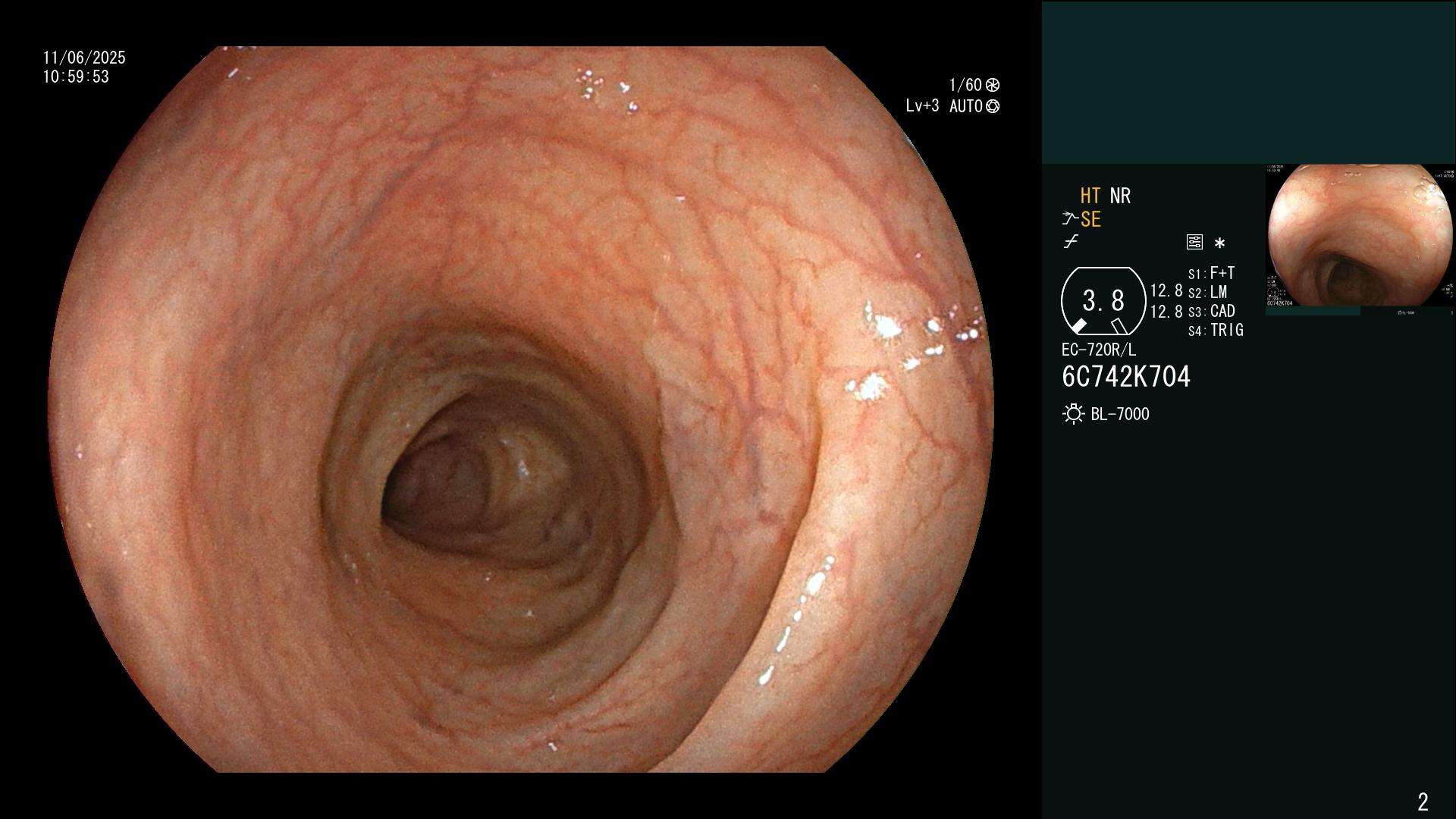This screenshot has width=1456, height=819.
Task: Select the S3: CAD switch assignment
Action: (1211, 311)
